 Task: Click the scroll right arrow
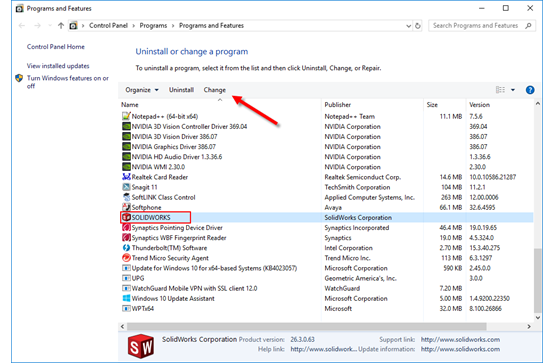tap(529, 326)
